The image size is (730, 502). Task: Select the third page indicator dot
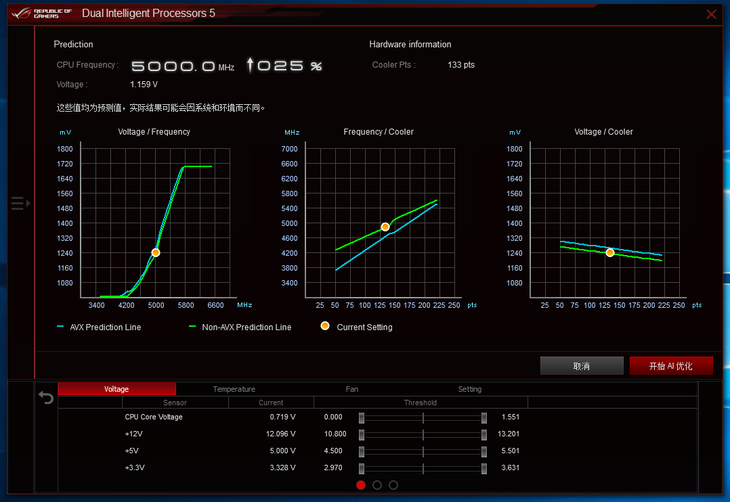(393, 485)
